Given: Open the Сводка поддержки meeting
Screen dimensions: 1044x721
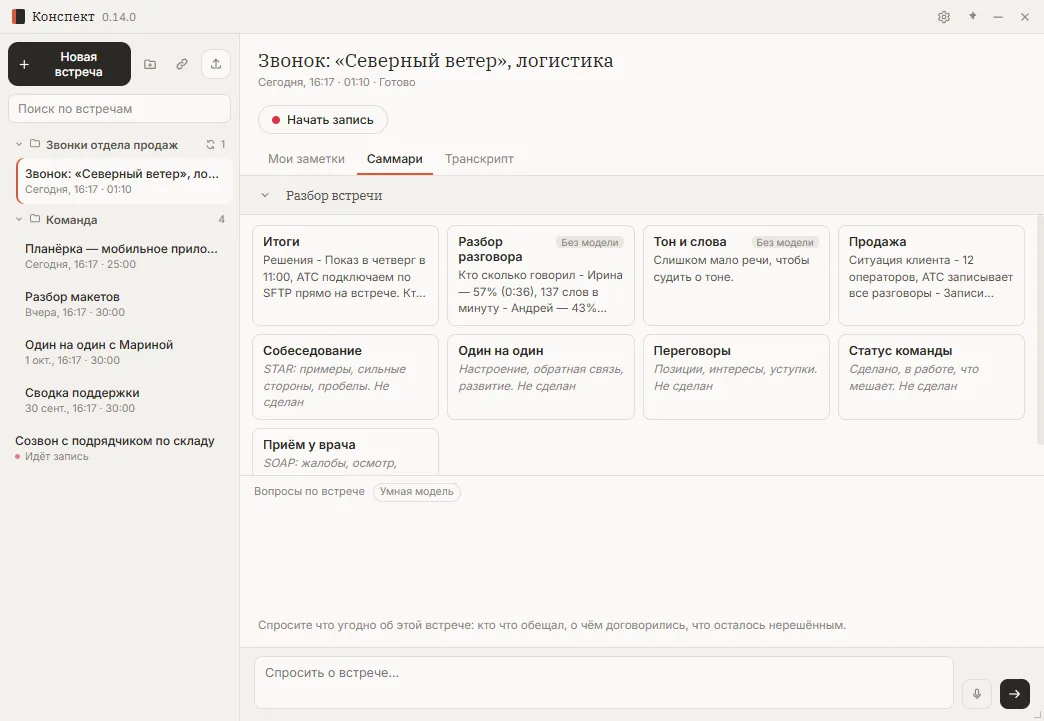Looking at the screenshot, I should coord(124,399).
